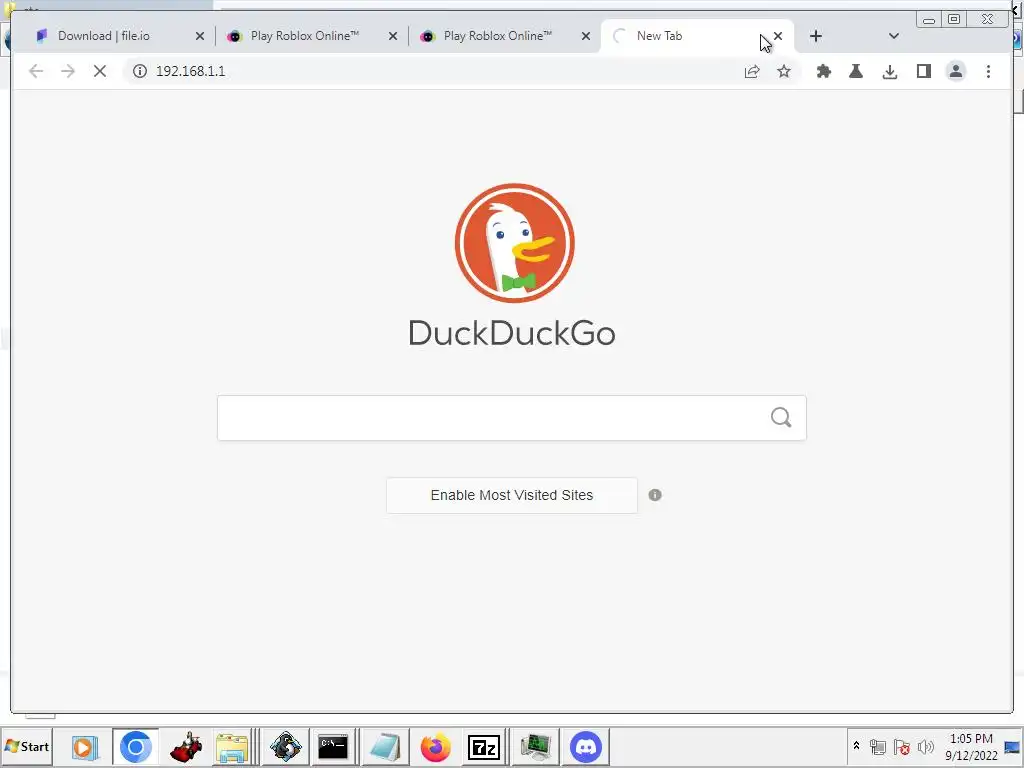This screenshot has height=768, width=1024.
Task: Open the volume speaker tray icon
Action: point(925,747)
